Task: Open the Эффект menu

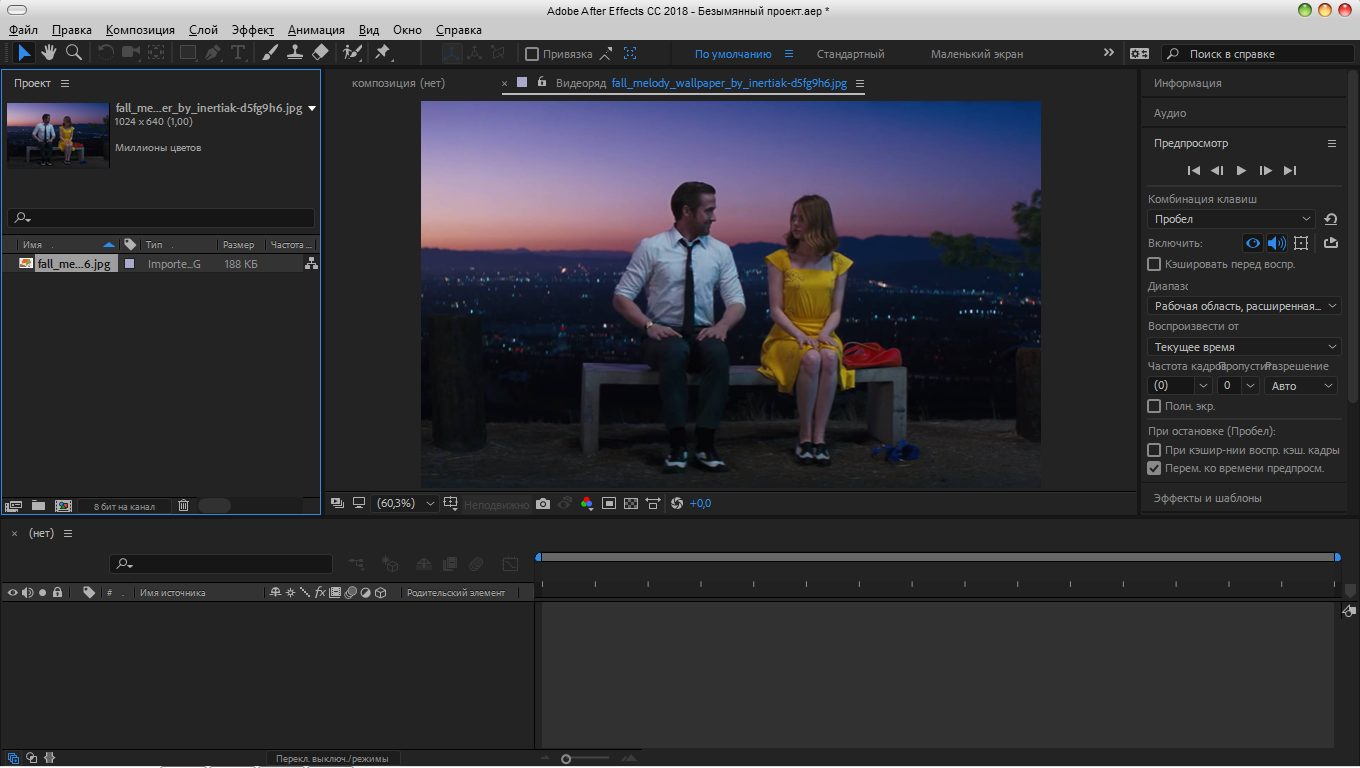Action: pos(252,30)
